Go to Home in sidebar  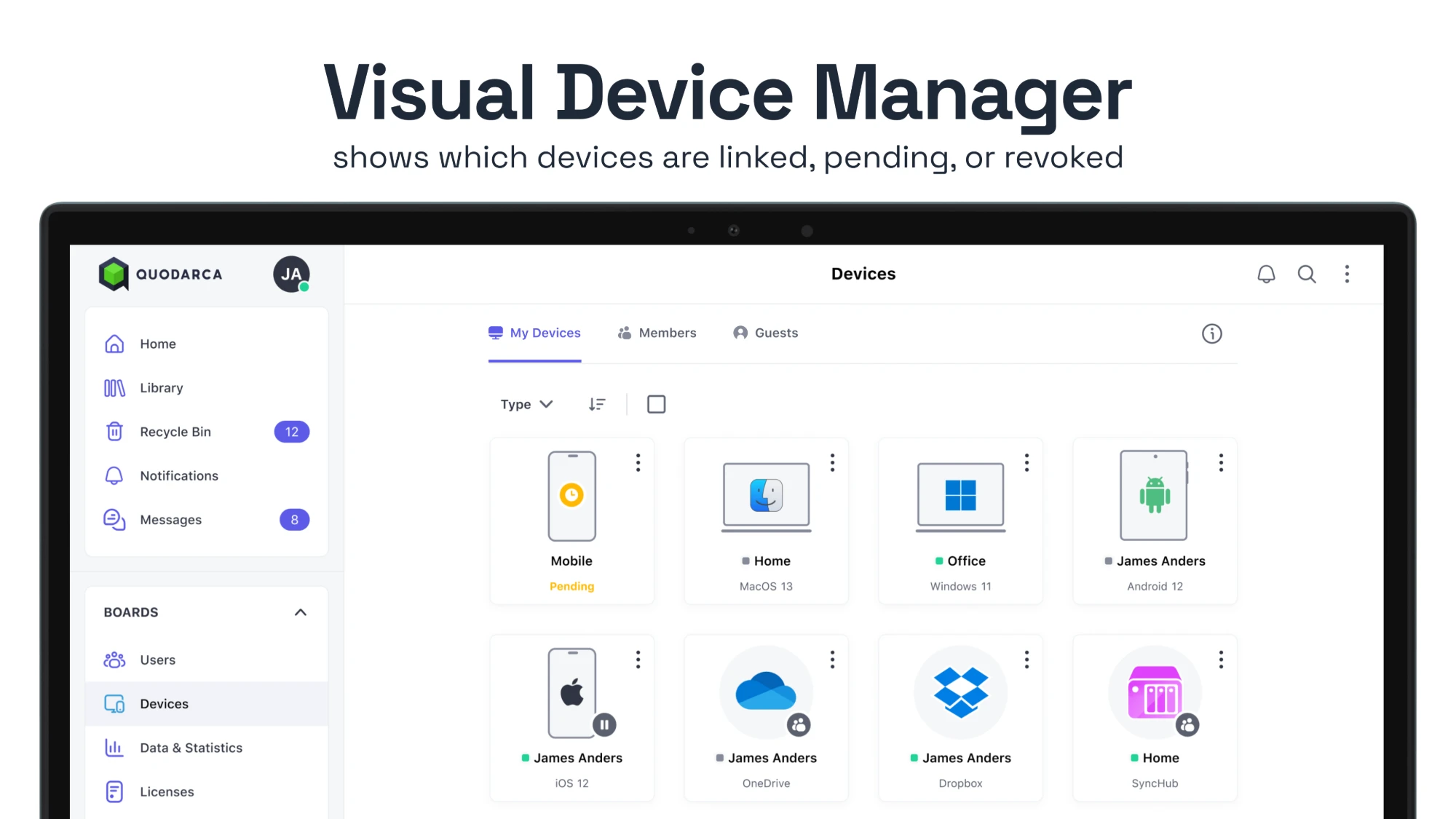tap(207, 344)
